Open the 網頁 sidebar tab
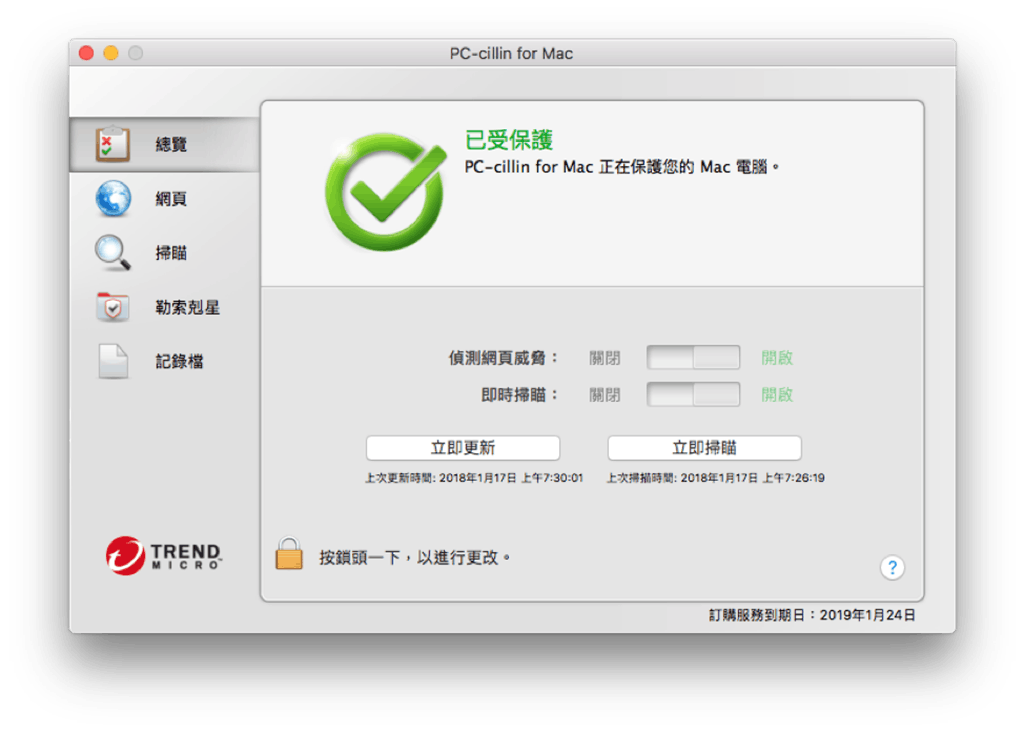Image resolution: width=1024 pixels, height=731 pixels. (165, 199)
